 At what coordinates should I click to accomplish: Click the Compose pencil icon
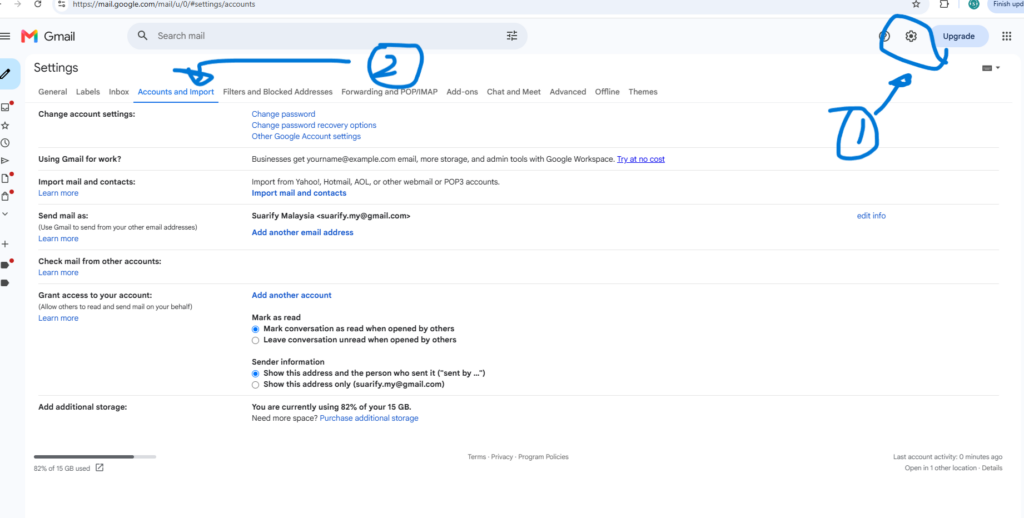click(x=6, y=74)
